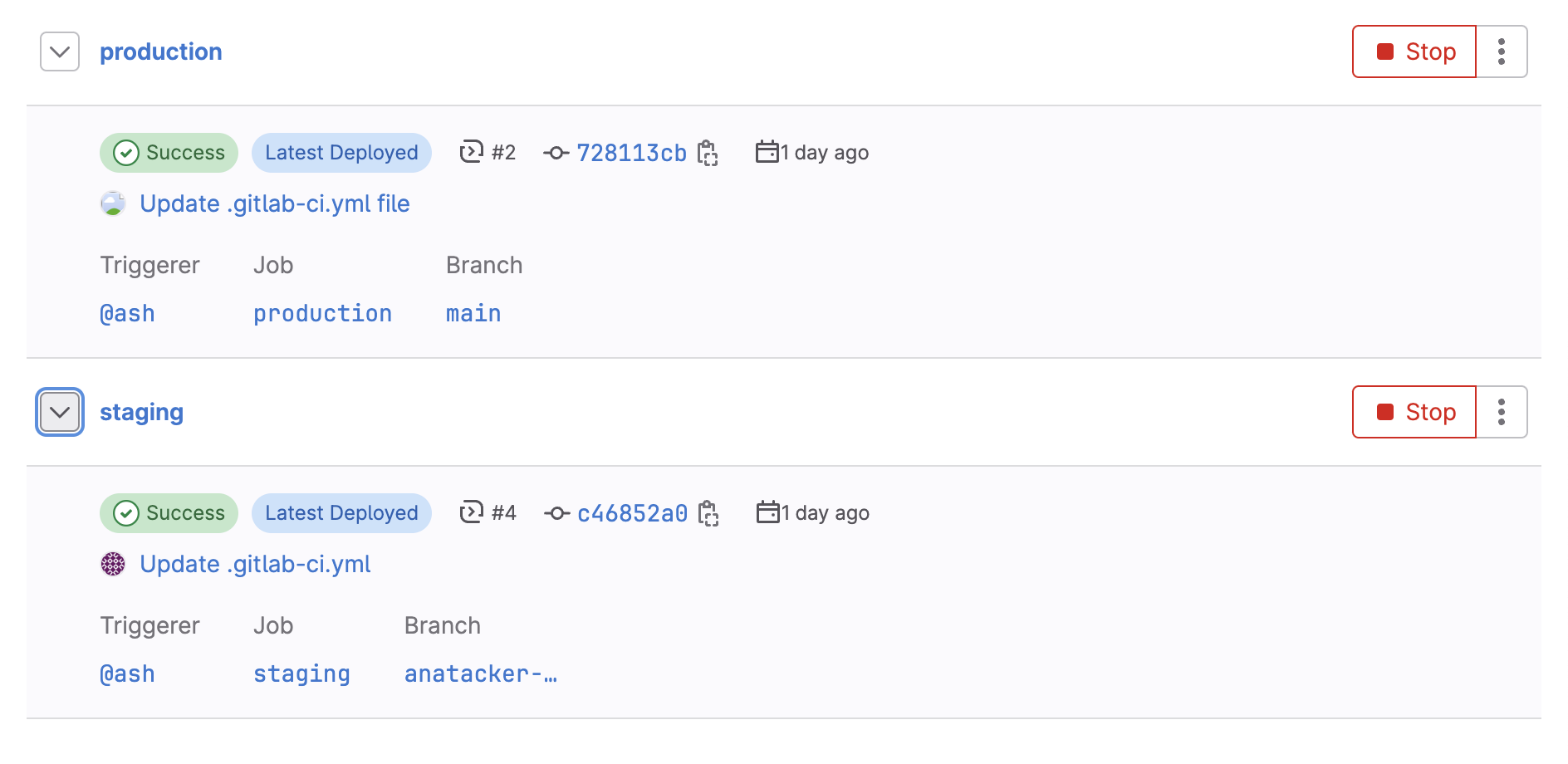Image resolution: width=1568 pixels, height=764 pixels.
Task: Stop the staging environment
Action: [x=1414, y=412]
